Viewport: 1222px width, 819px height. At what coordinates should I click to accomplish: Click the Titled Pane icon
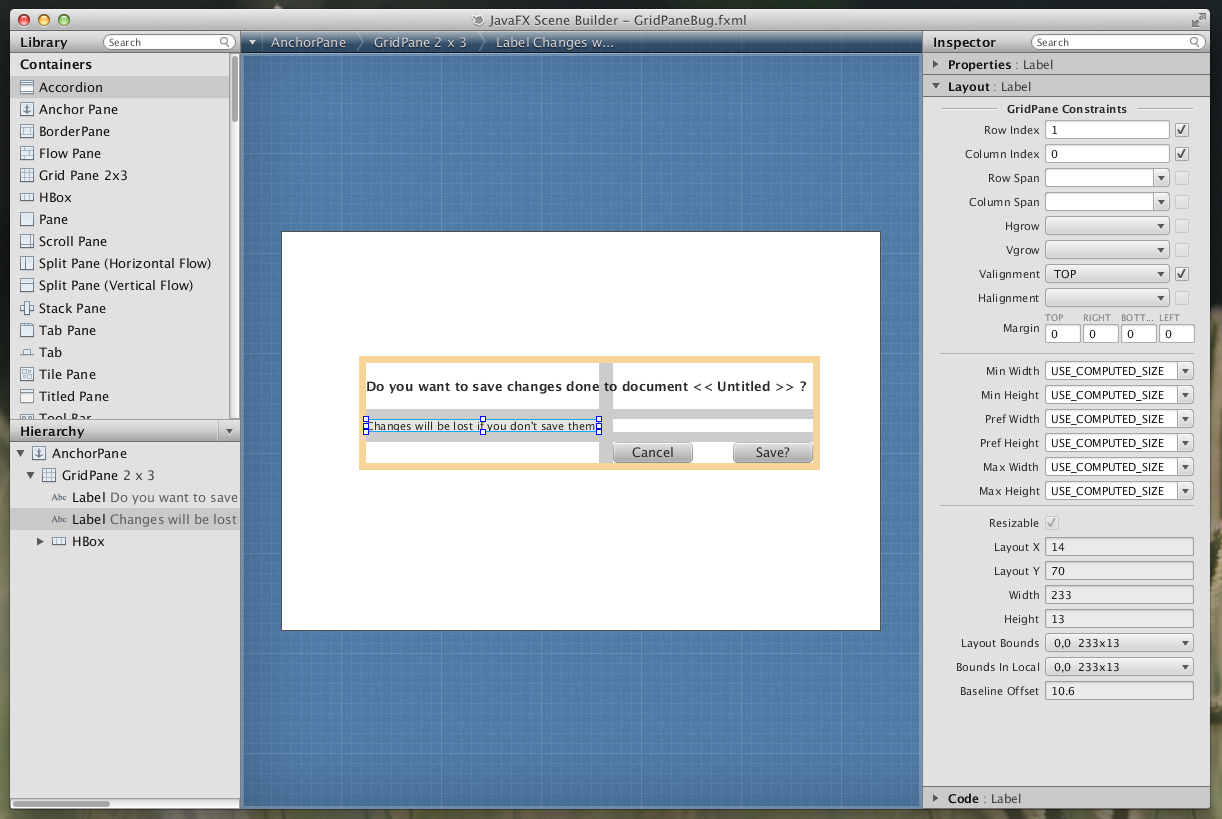pos(27,397)
